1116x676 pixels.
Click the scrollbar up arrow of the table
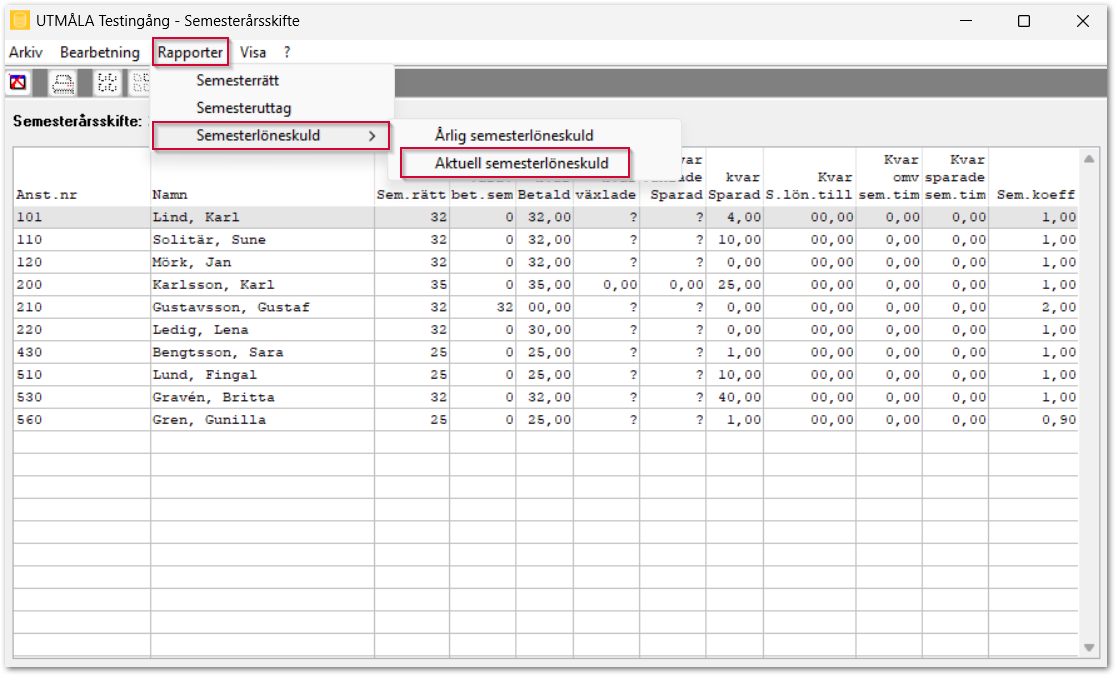click(1089, 159)
